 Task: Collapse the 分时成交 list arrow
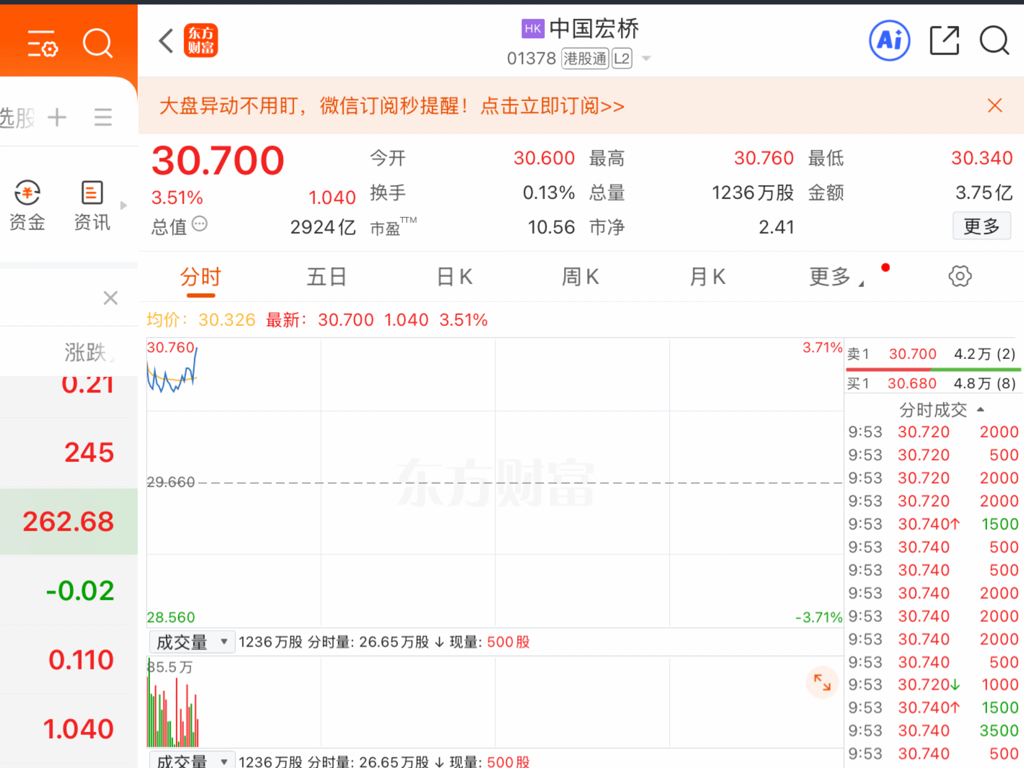coord(980,409)
